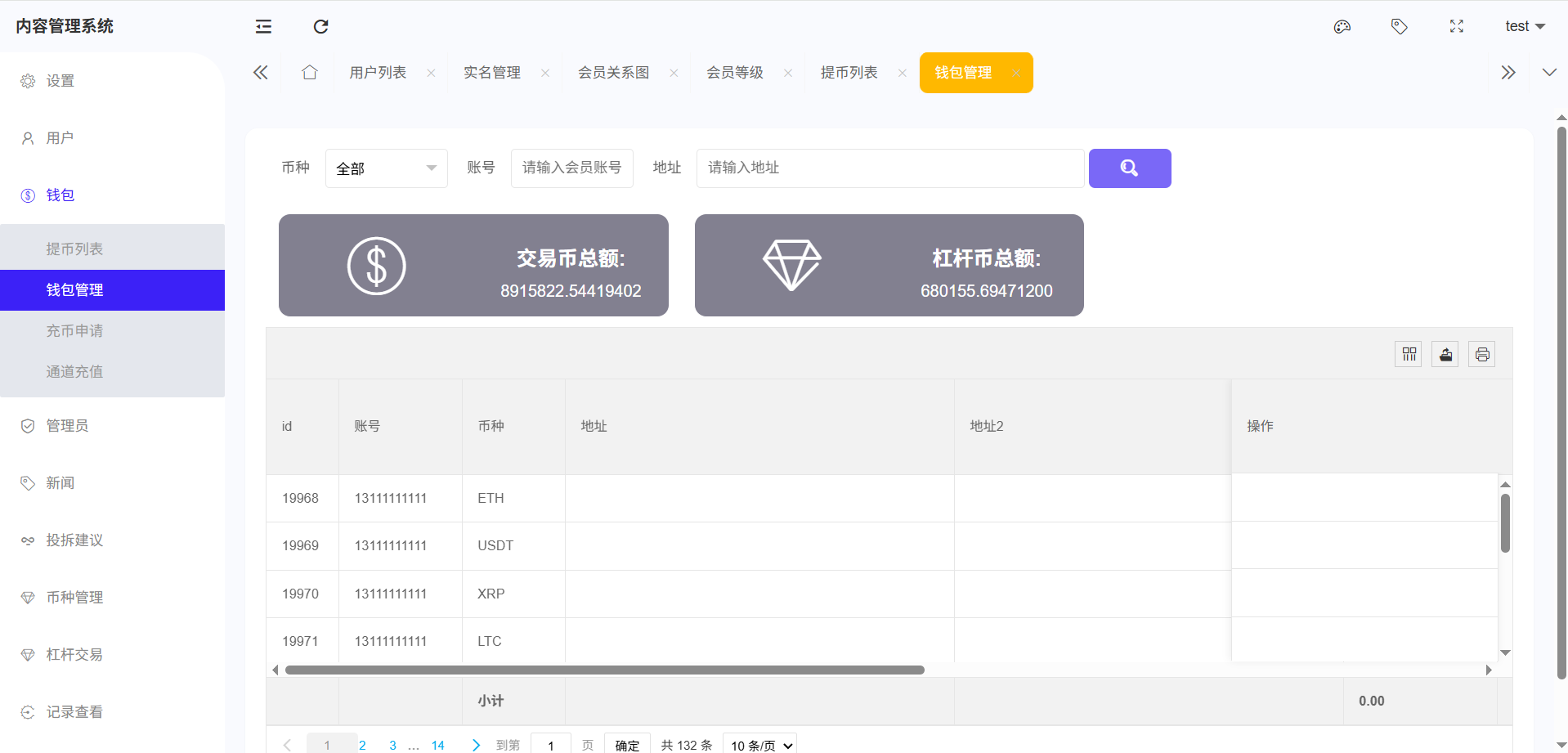Open the 10 条/页 page size dropdown
Viewport: 1568px width, 753px height.
click(760, 745)
